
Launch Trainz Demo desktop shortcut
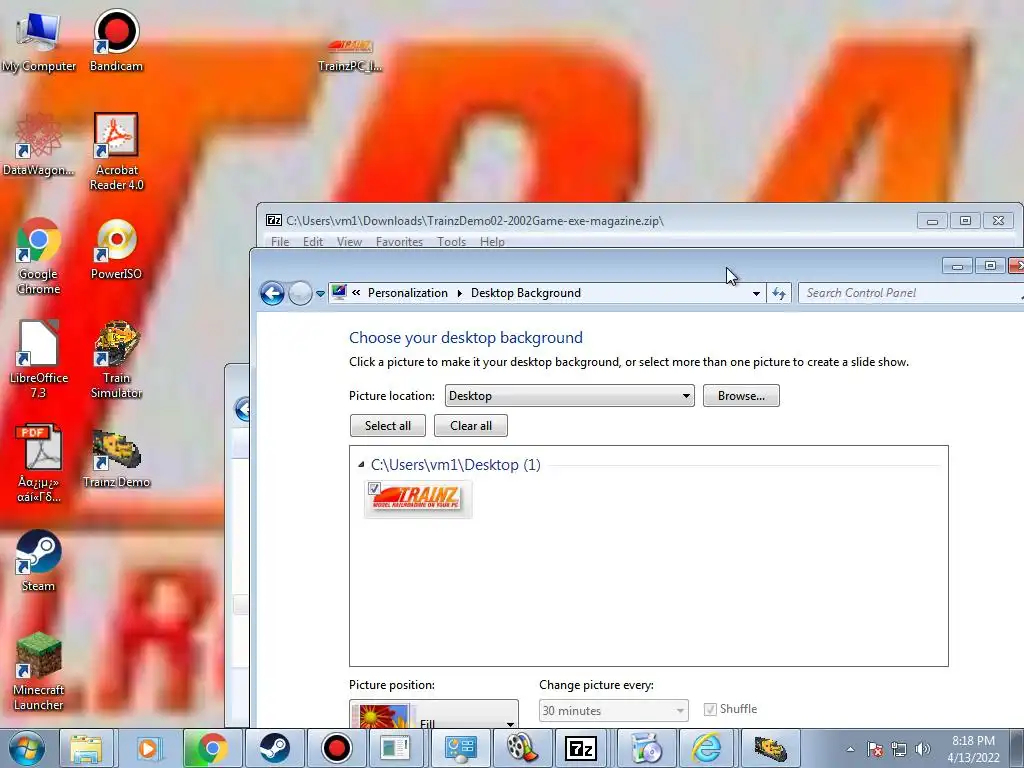click(116, 458)
